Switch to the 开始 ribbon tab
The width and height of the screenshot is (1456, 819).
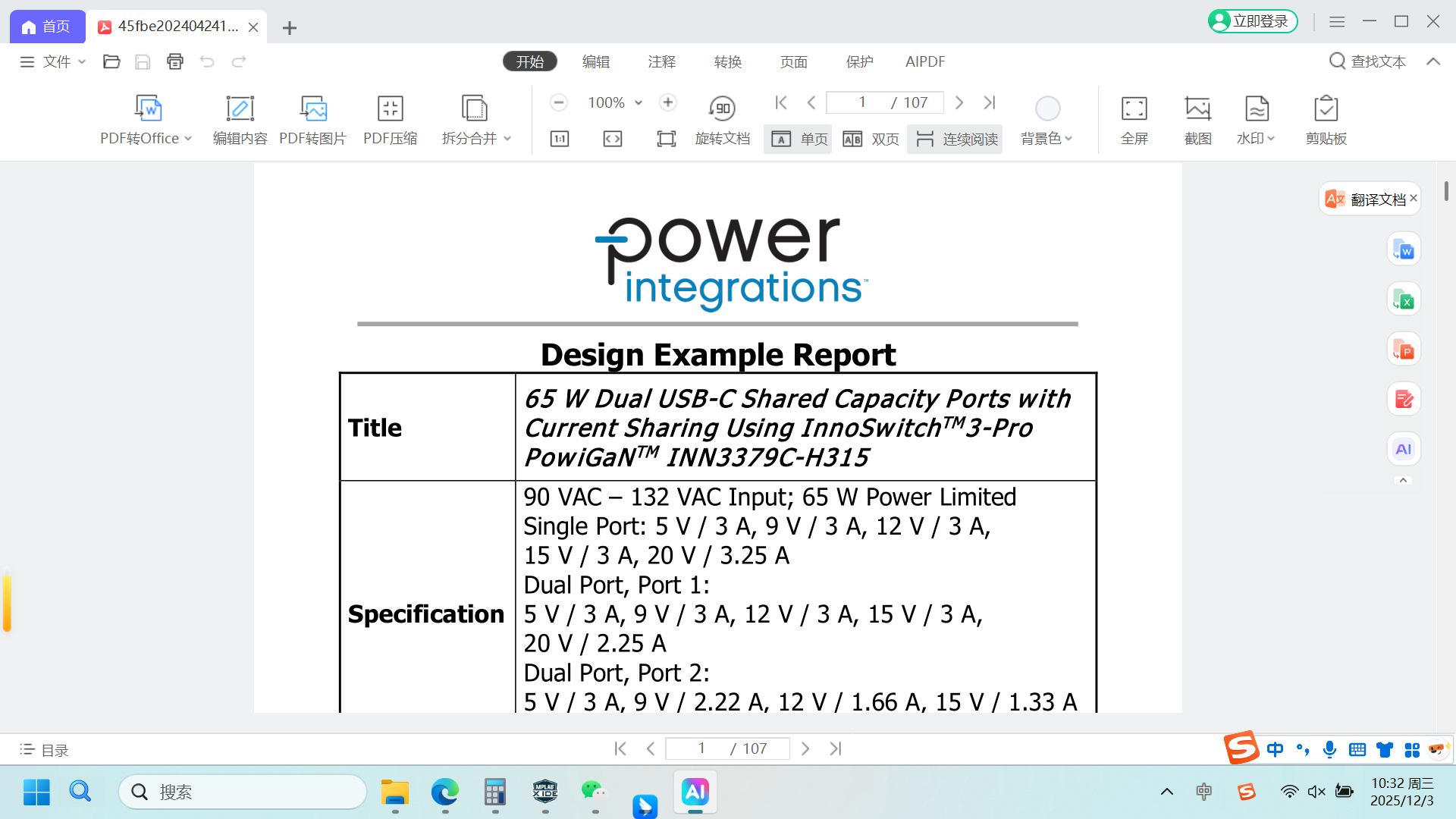click(530, 61)
